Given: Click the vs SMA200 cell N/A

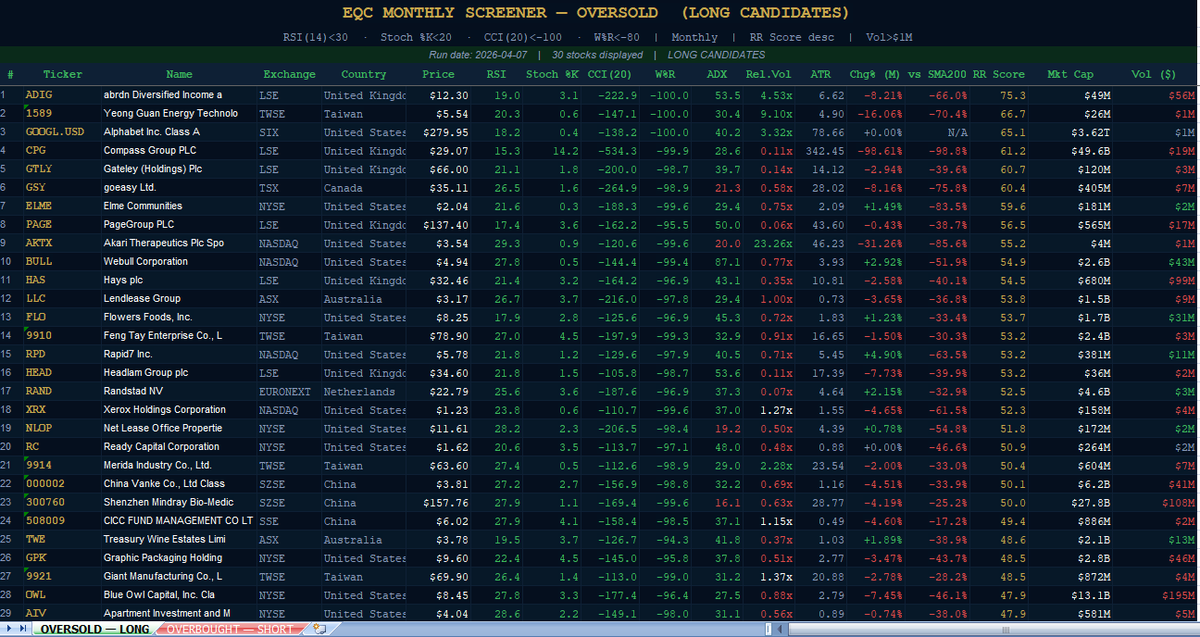Looking at the screenshot, I should click(x=937, y=132).
